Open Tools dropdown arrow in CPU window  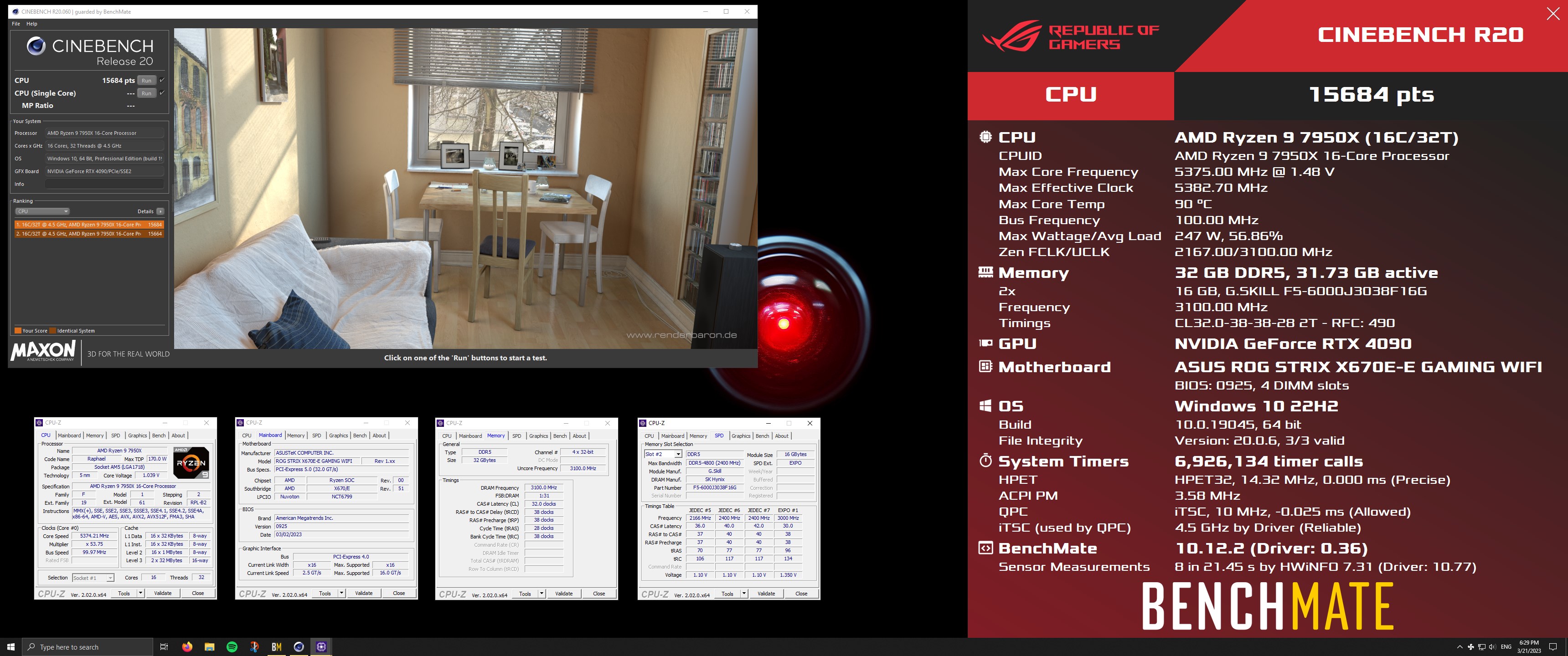coord(140,593)
